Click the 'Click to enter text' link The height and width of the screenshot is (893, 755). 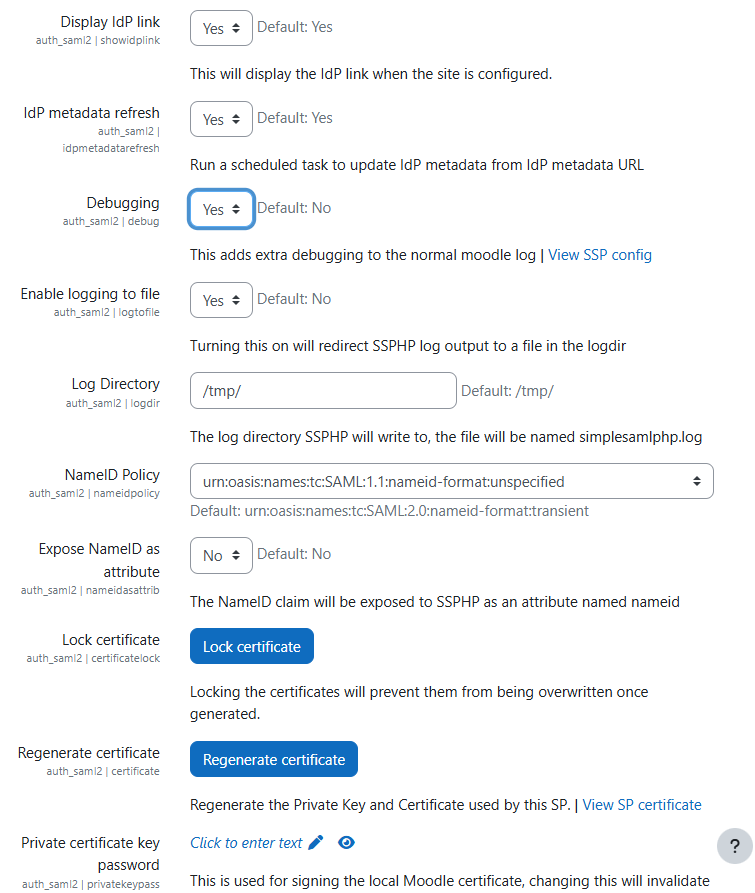[246, 843]
